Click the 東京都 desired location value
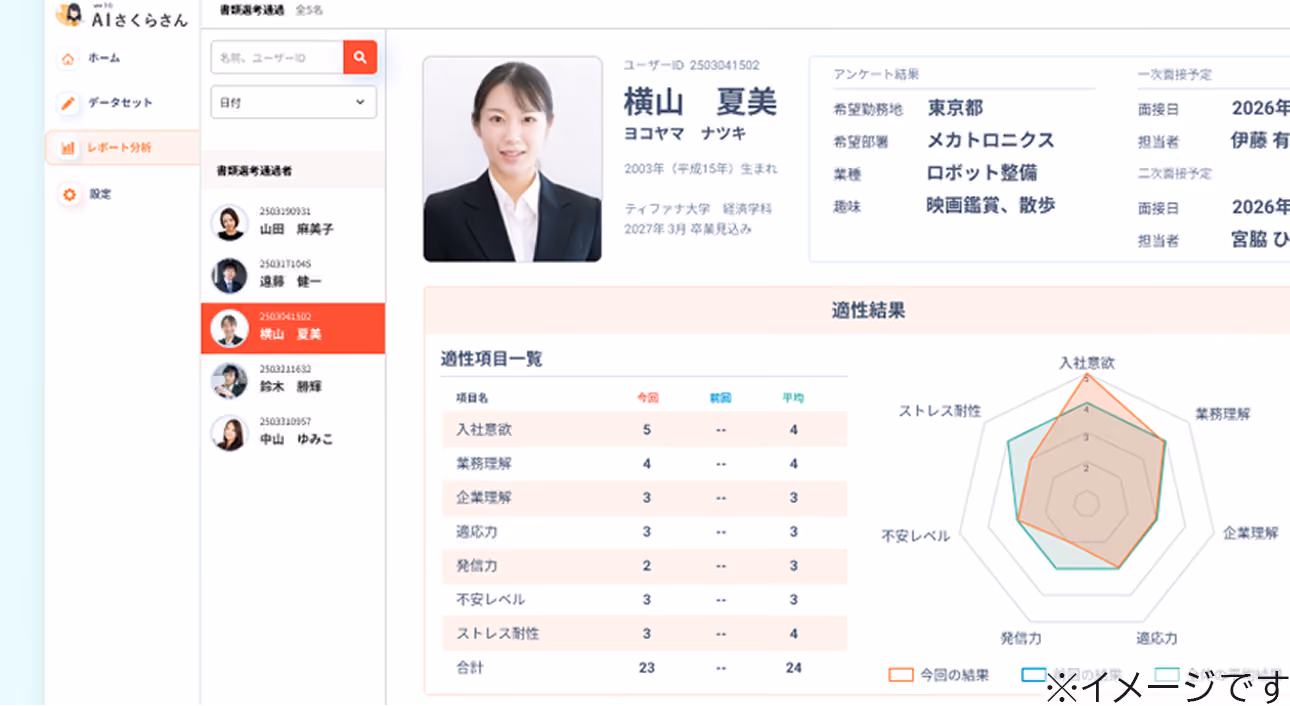The height and width of the screenshot is (706, 1290). coord(955,108)
